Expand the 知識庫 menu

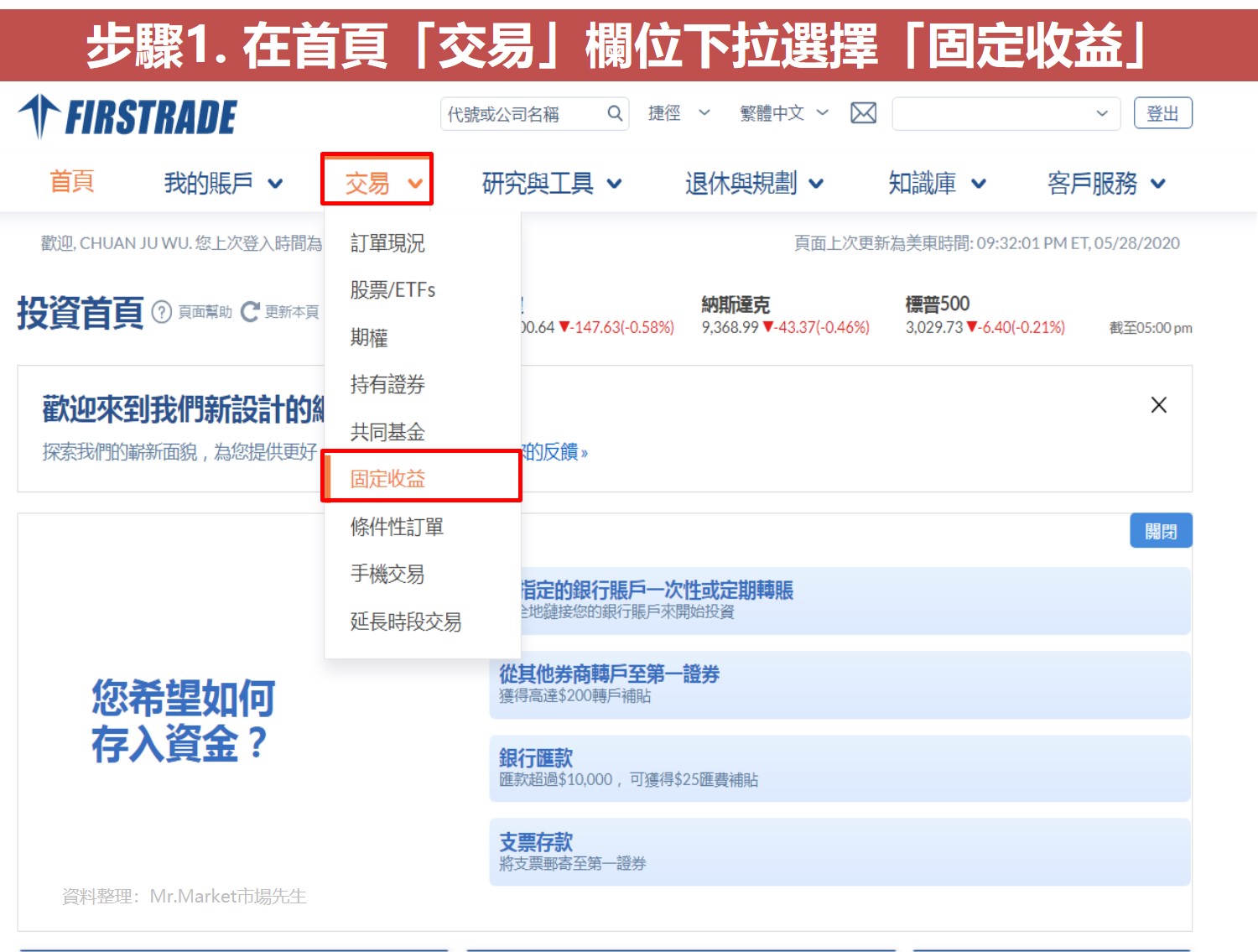tap(937, 183)
